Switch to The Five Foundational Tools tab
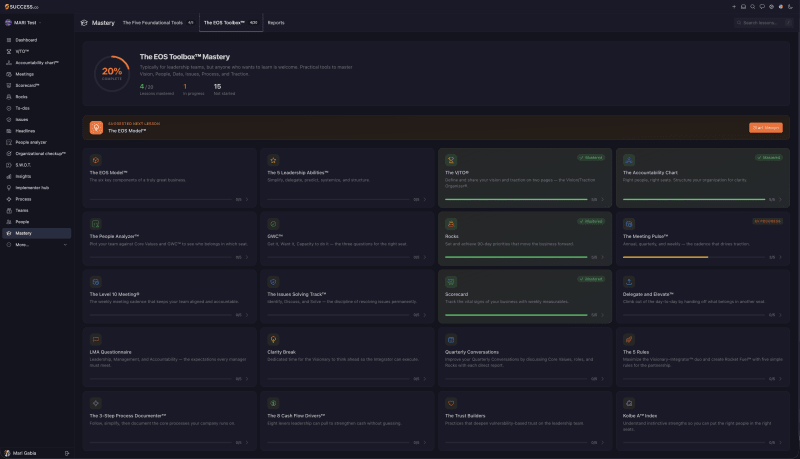This screenshot has height=459, width=800. (x=158, y=23)
